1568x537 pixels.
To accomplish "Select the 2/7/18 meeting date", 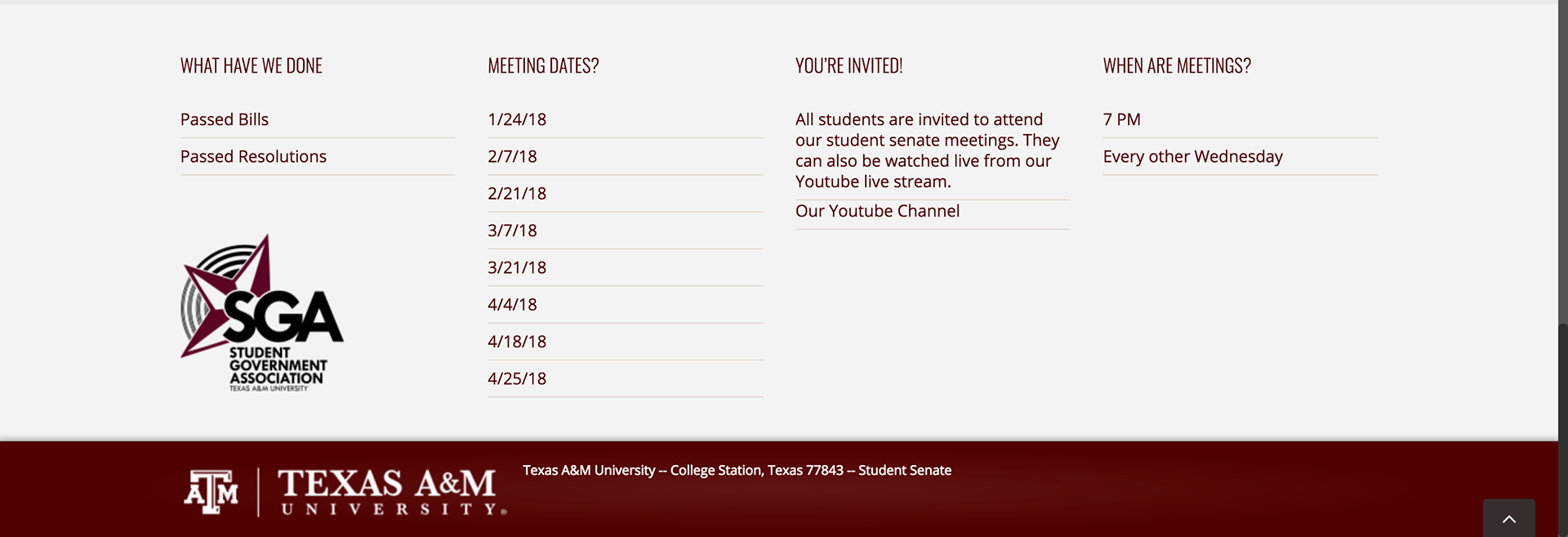I will tap(512, 156).
